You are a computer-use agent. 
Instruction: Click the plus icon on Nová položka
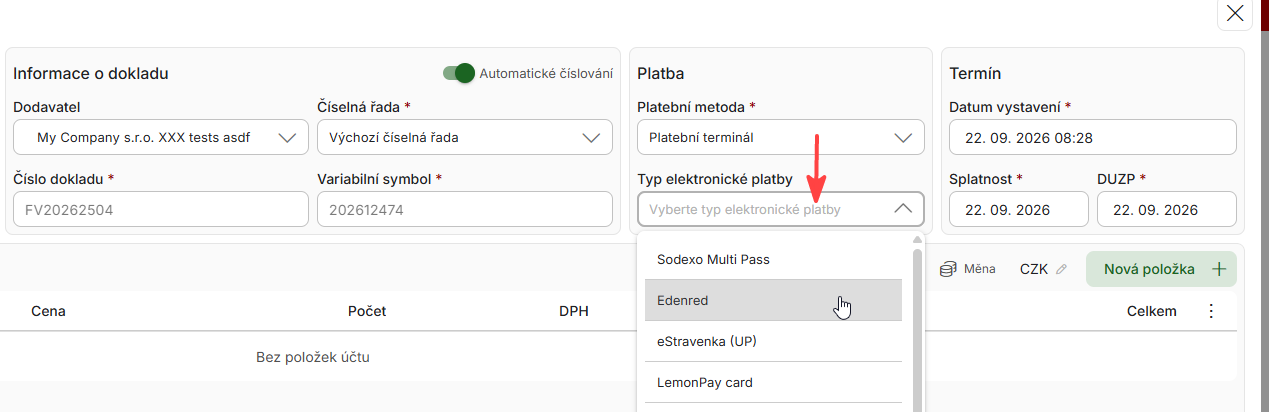(x=1218, y=269)
